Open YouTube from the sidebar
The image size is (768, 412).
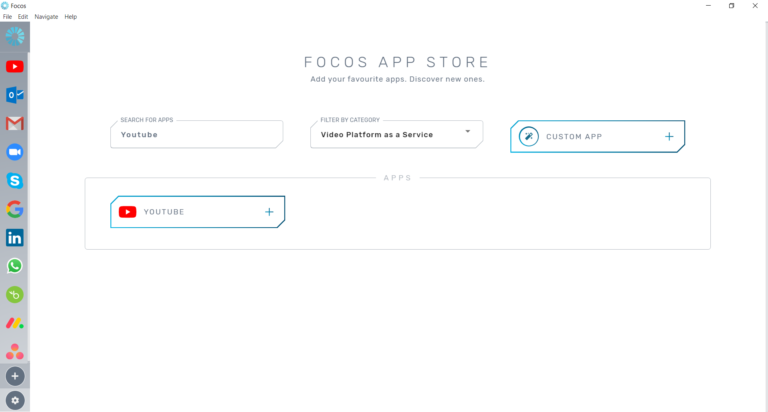pos(15,67)
